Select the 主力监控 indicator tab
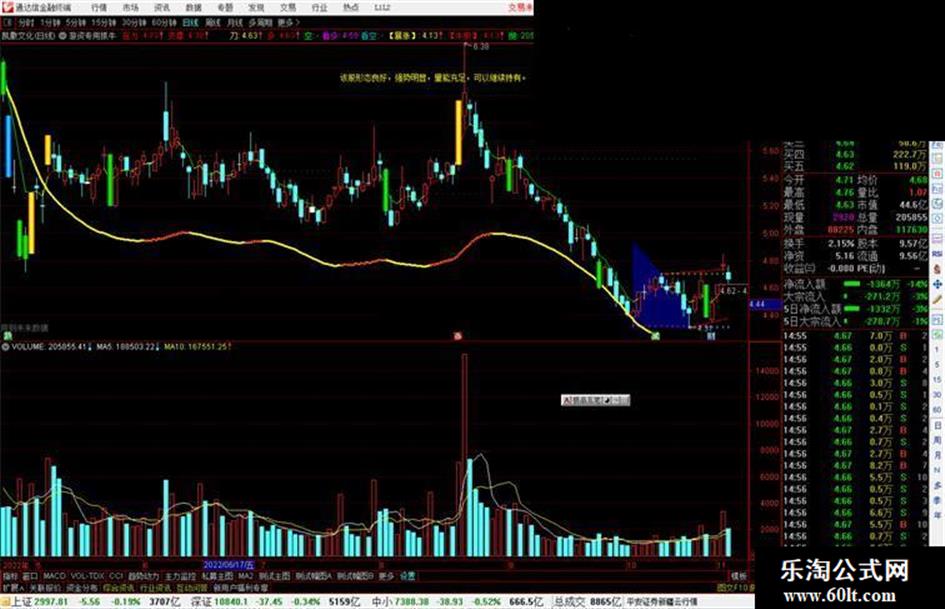The width and height of the screenshot is (945, 609). 180,576
